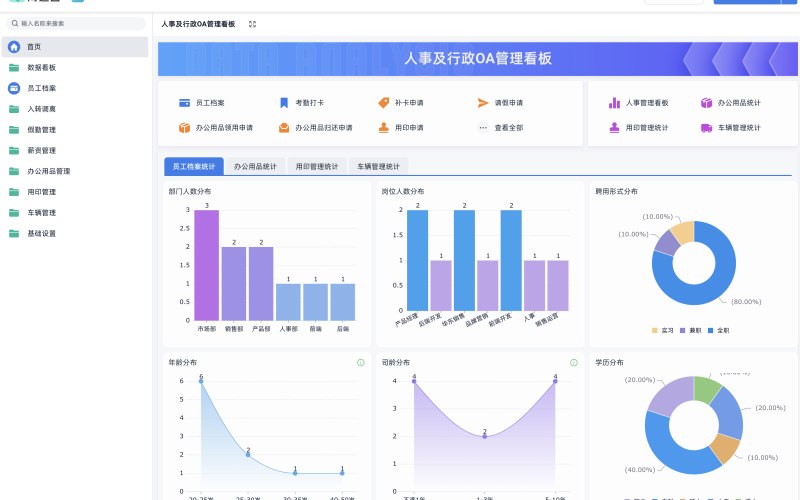This screenshot has height=500, width=800.
Task: Click the 岗位人数分布 chart title
Action: pyautogui.click(x=403, y=191)
